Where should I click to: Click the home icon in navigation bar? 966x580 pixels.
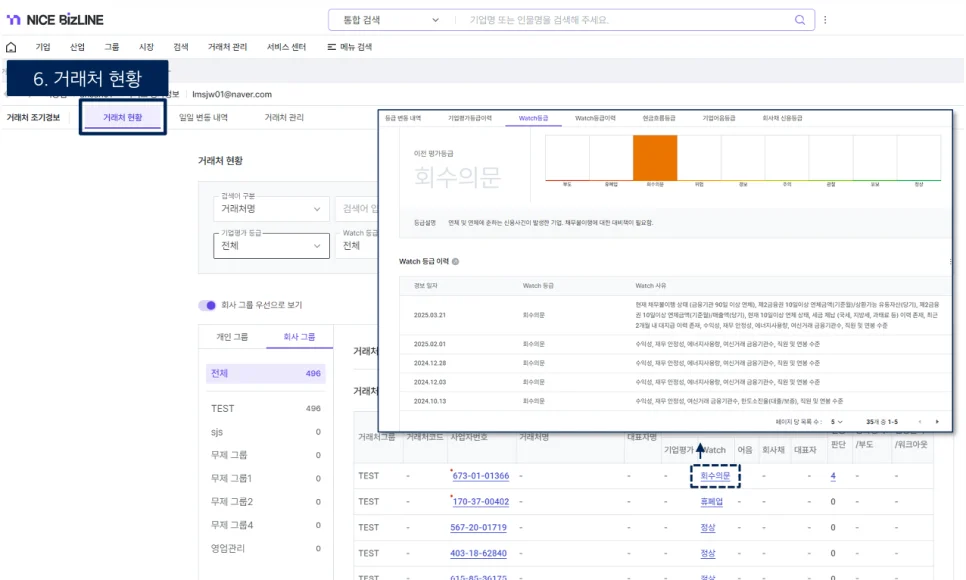tap(11, 47)
